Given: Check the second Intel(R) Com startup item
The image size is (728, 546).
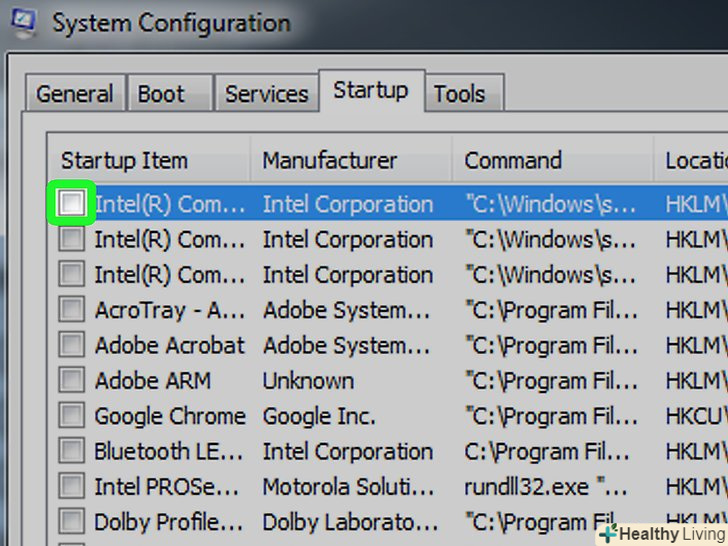Looking at the screenshot, I should tap(72, 240).
